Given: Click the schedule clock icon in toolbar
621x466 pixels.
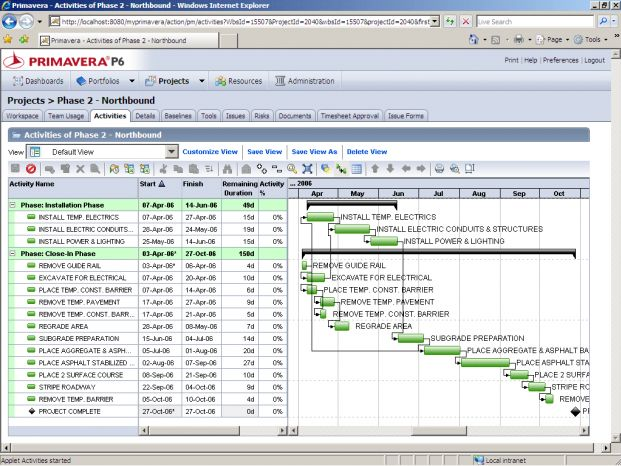Looking at the screenshot, I should [x=114, y=169].
